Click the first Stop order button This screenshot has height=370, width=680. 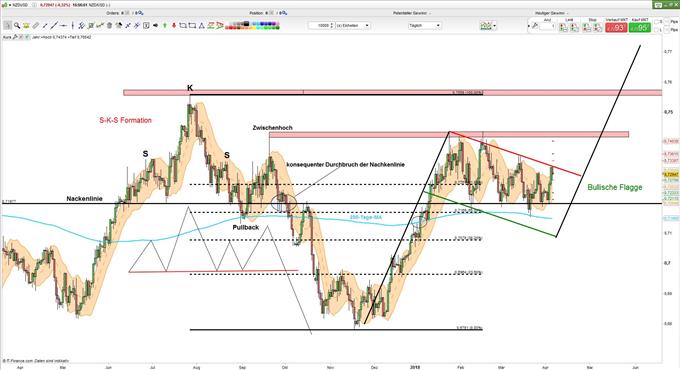[x=586, y=28]
